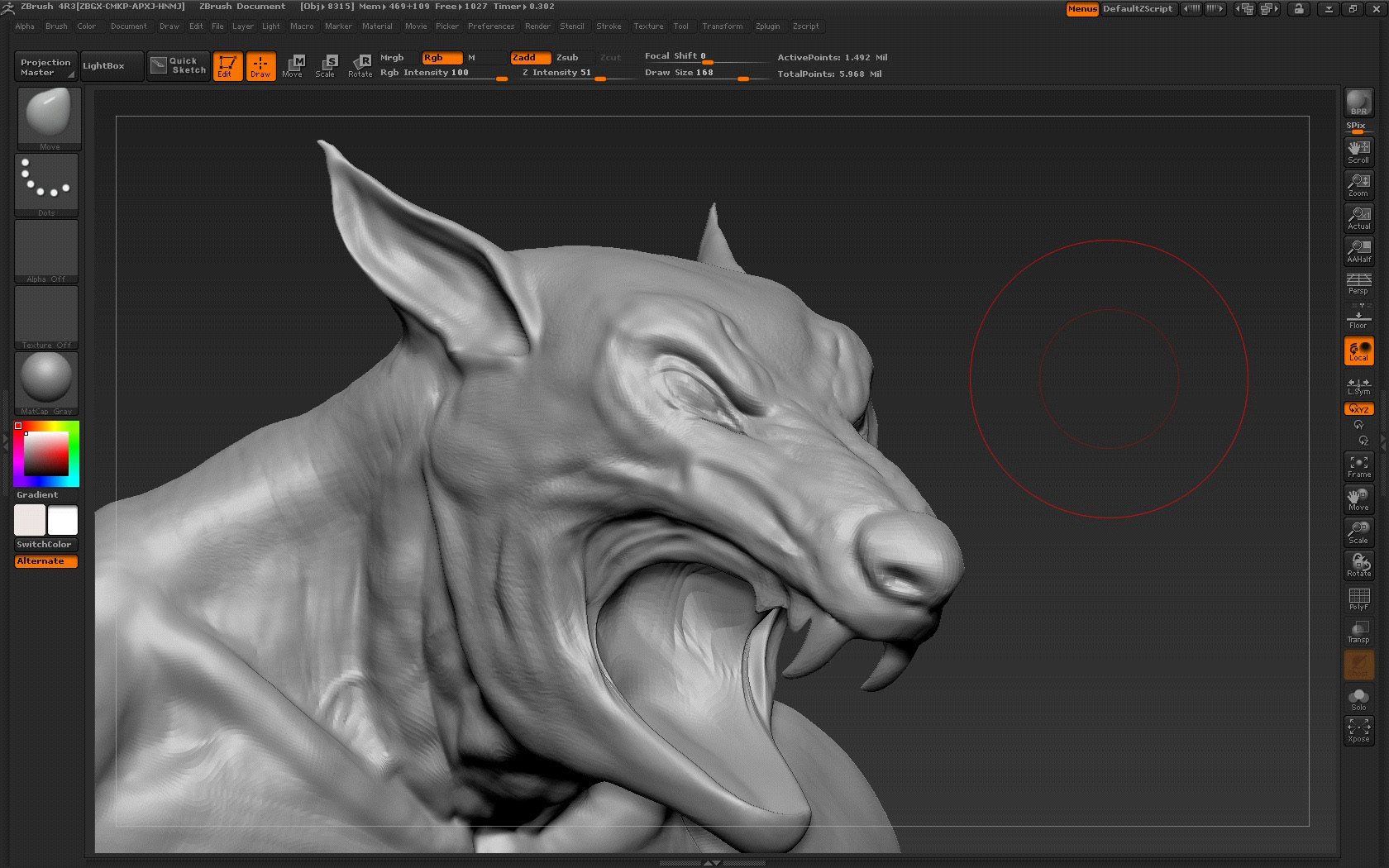Viewport: 1389px width, 868px height.
Task: Launch Projection Master
Action: 45,65
